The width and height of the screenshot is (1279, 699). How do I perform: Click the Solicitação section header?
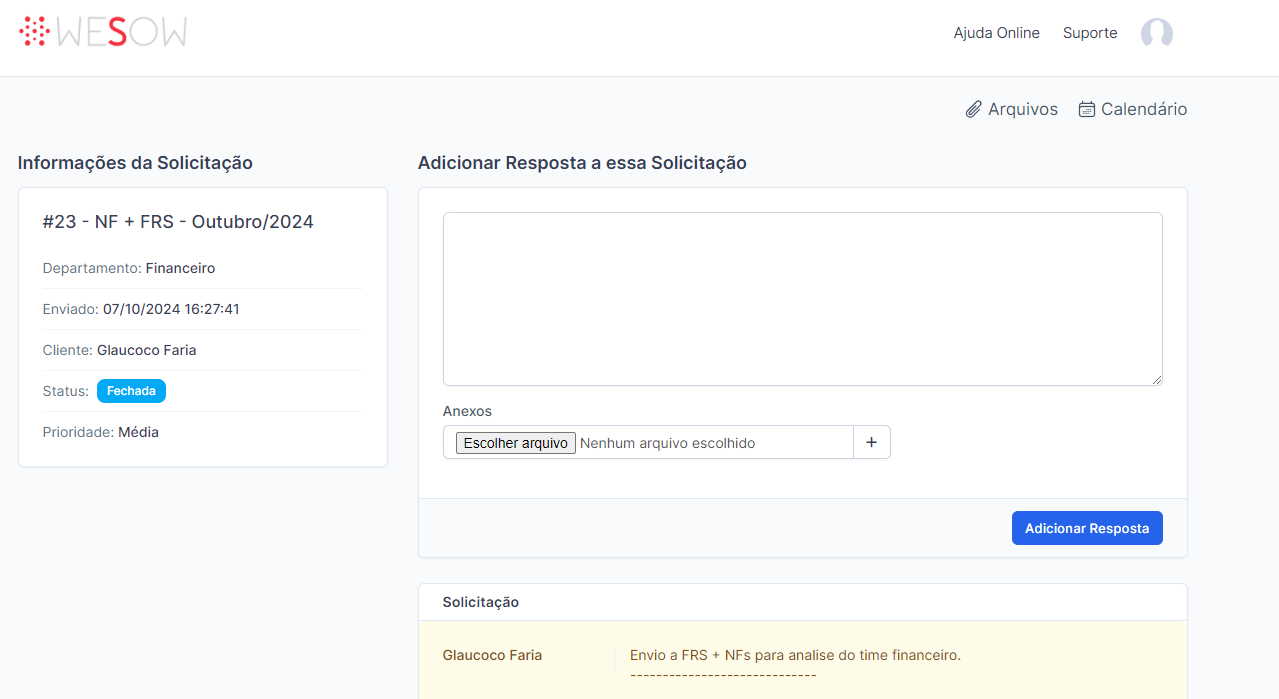tap(481, 602)
